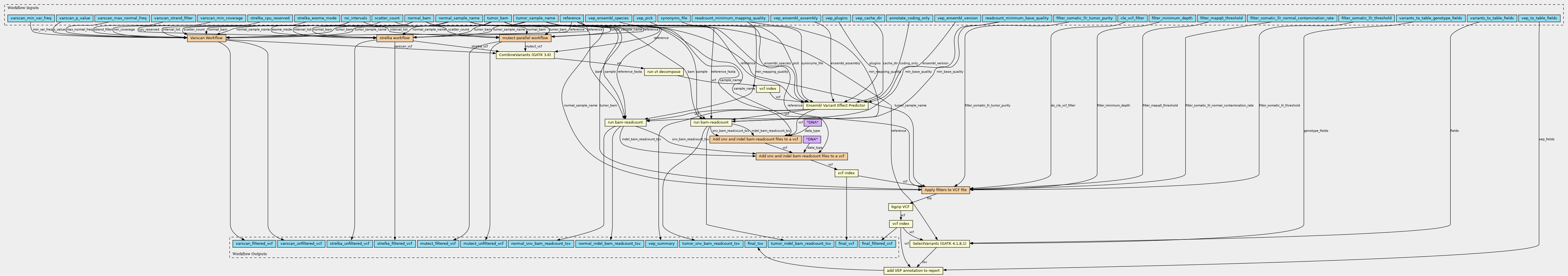Select the variants_to_table_genotype_fields input node
Image resolution: width=1568 pixels, height=276 pixels.
tap(1430, 18)
